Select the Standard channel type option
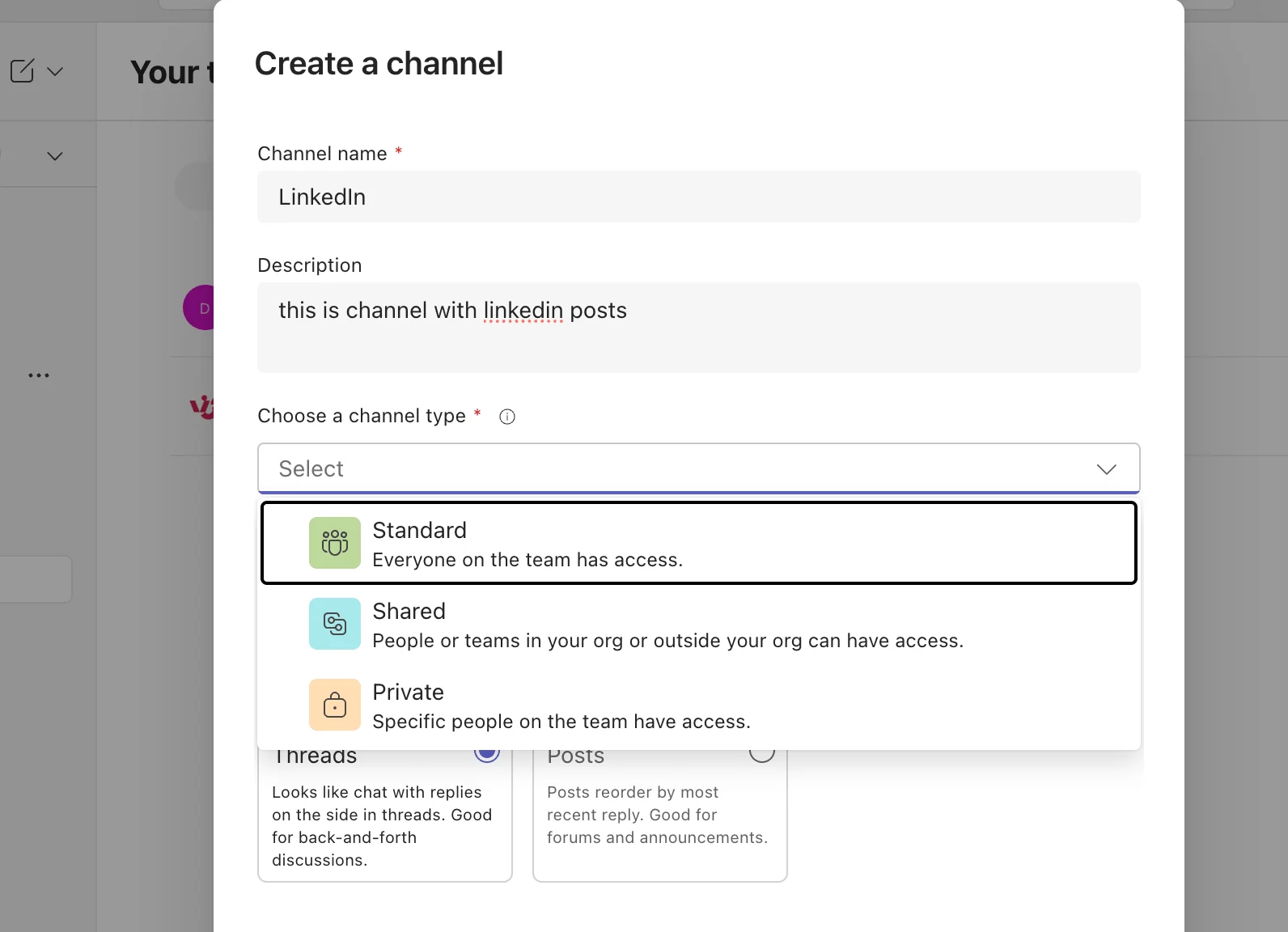 699,543
